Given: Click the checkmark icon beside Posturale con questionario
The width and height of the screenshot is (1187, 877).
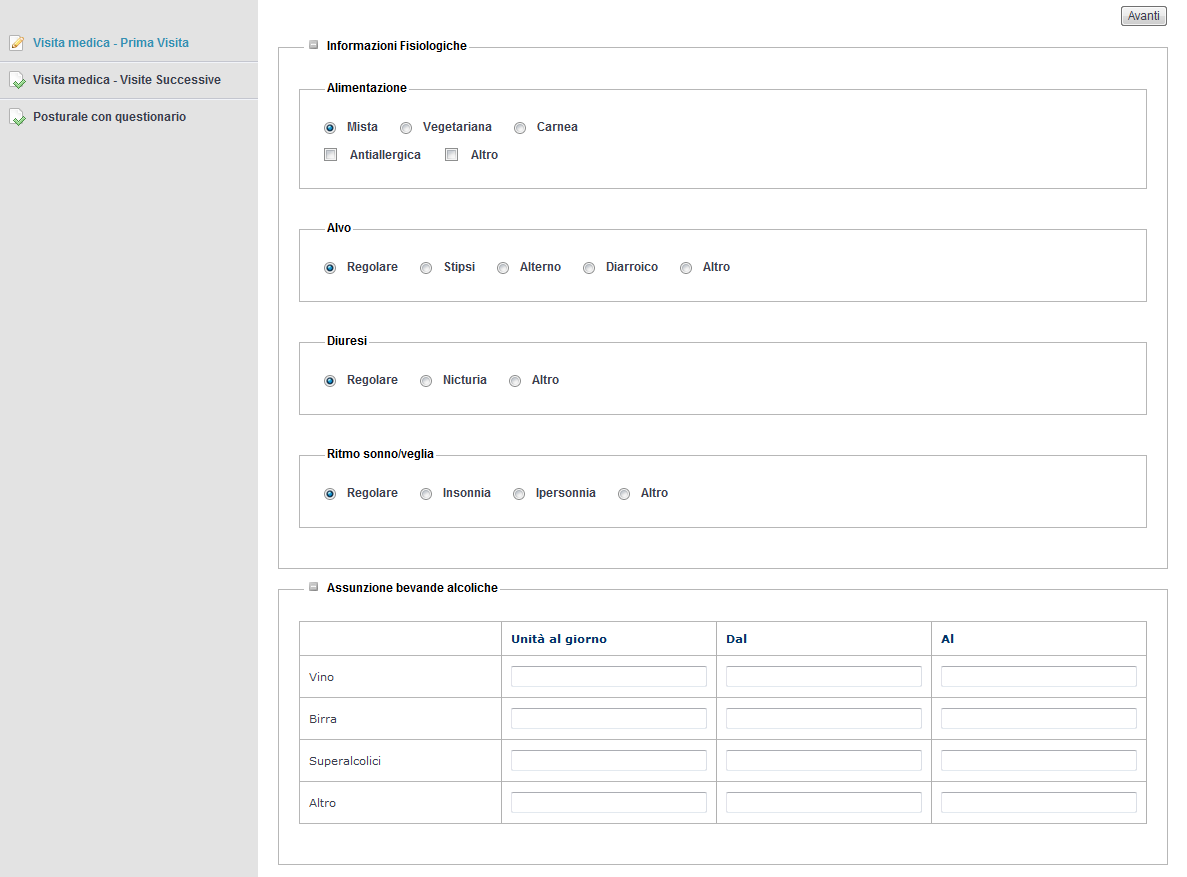Looking at the screenshot, I should point(17,117).
